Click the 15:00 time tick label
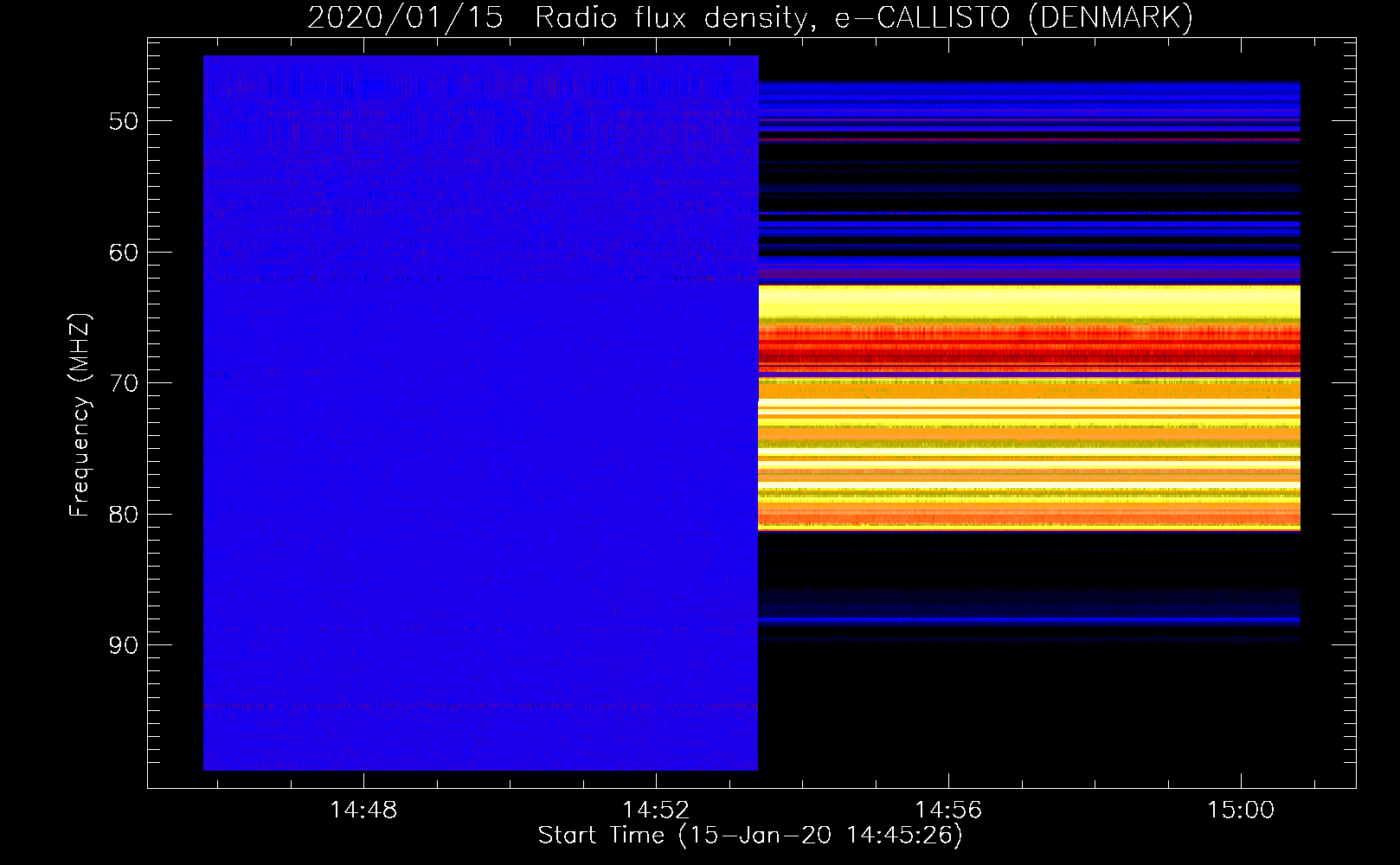Viewport: 1400px width, 865px height. pos(1241,810)
